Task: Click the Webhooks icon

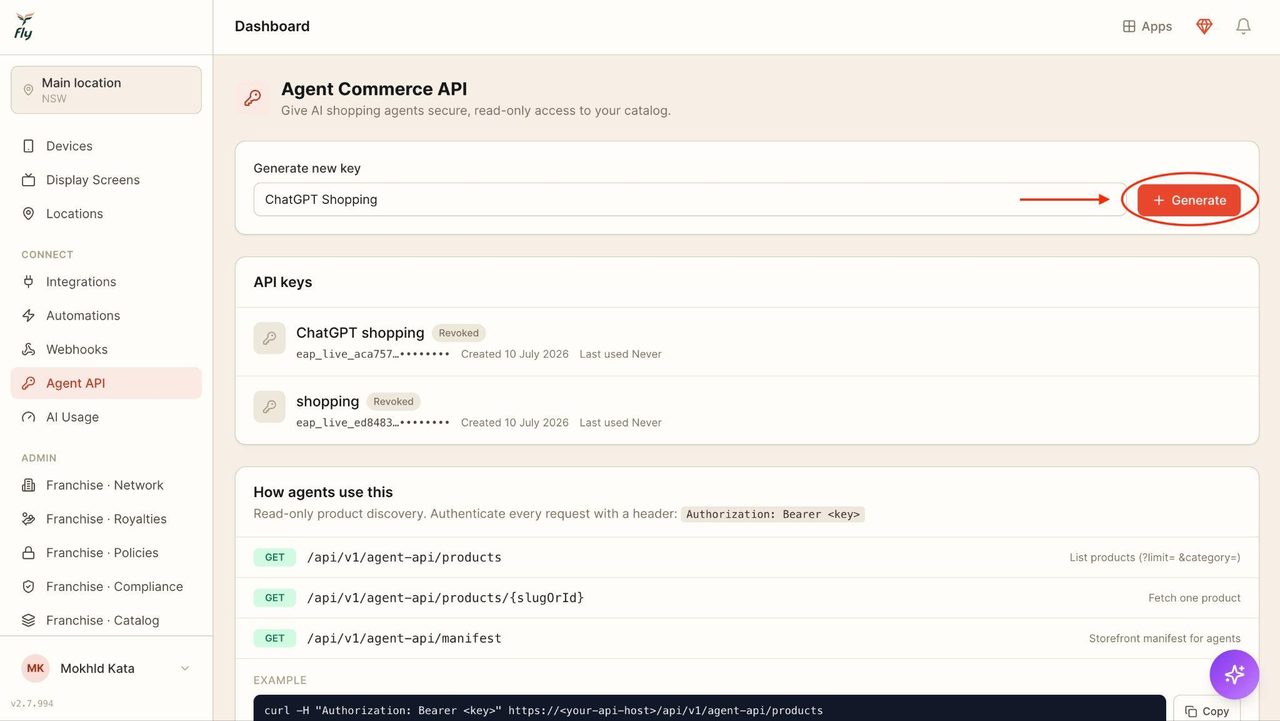Action: [28, 349]
